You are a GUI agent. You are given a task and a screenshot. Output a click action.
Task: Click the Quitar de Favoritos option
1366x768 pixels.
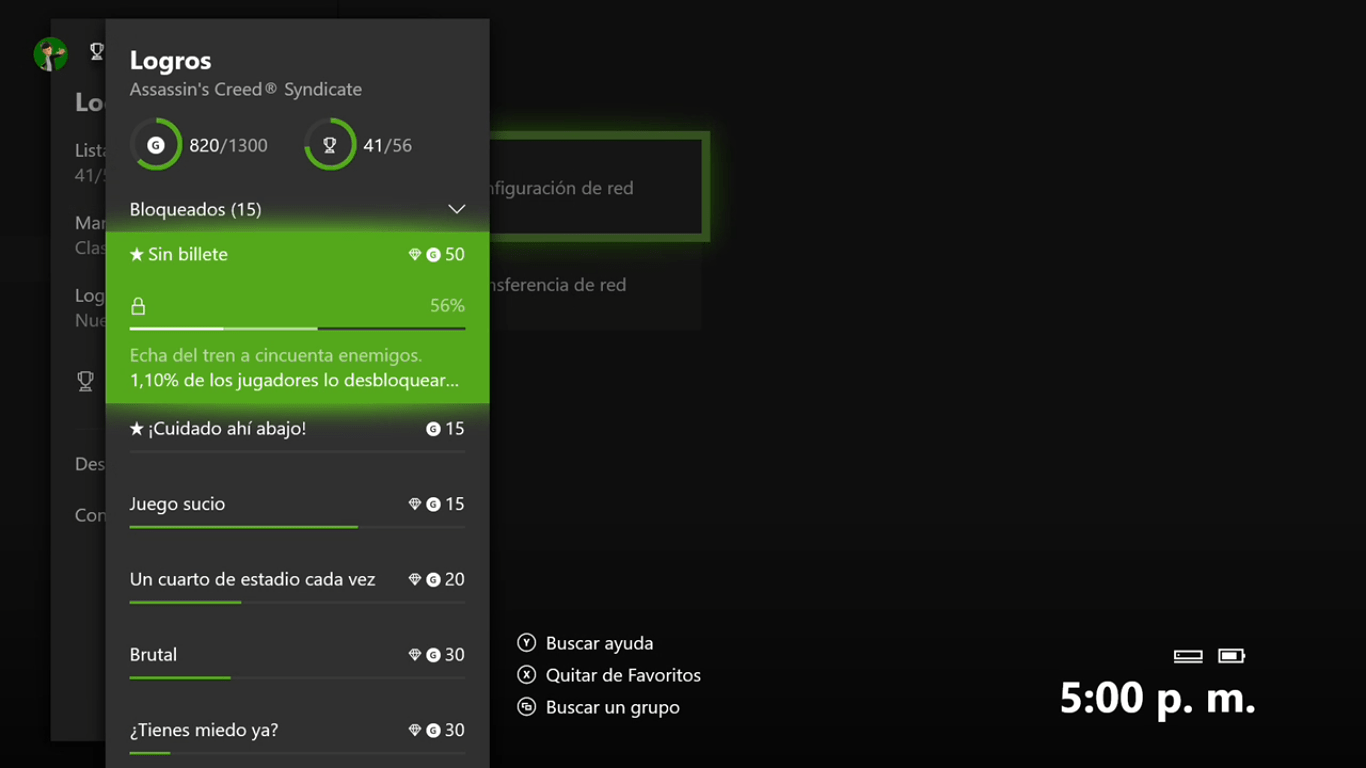[622, 675]
